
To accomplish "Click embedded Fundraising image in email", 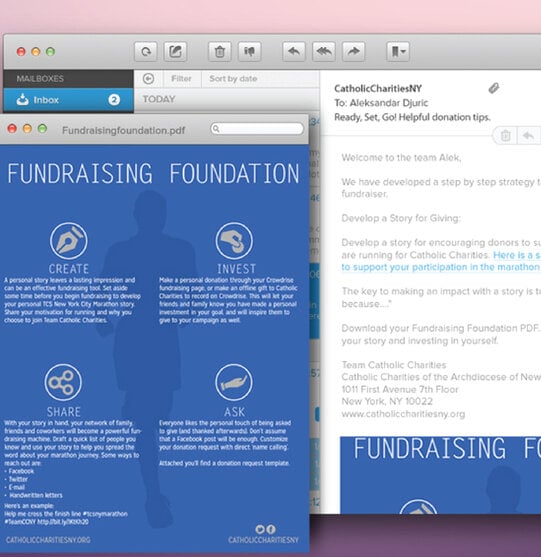I will [x=440, y=475].
